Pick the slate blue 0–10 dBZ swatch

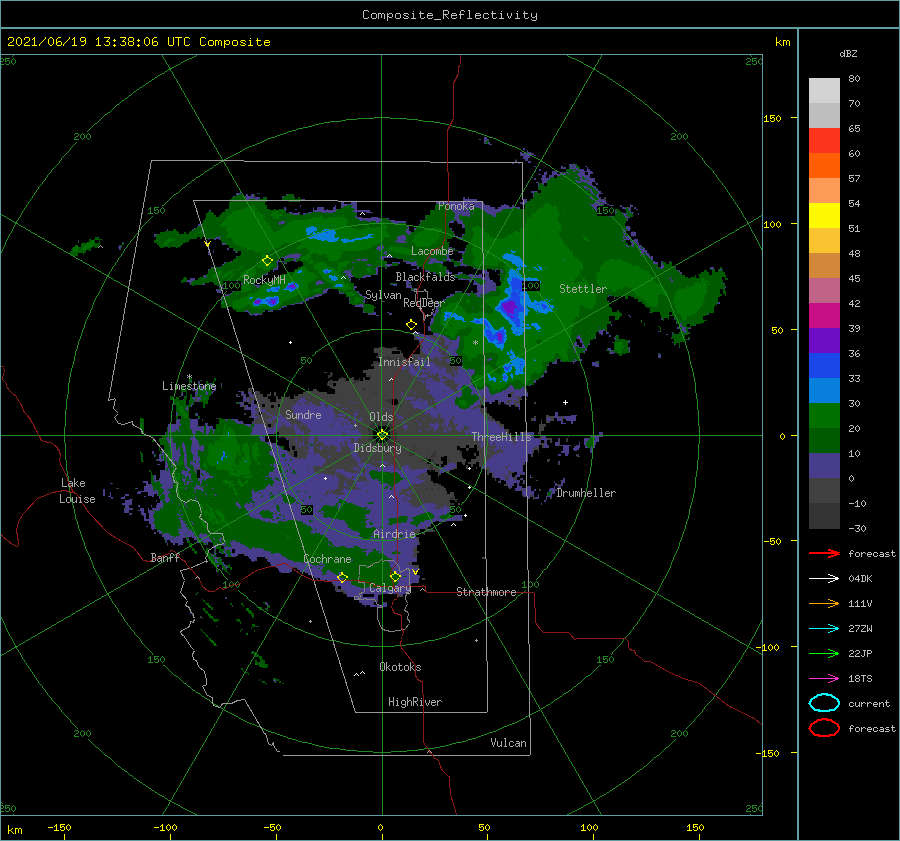(824, 466)
